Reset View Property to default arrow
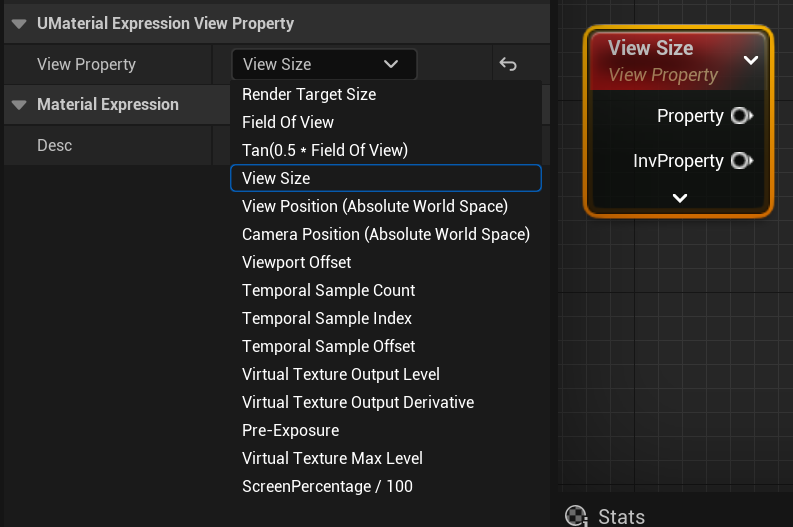793x527 pixels. (508, 64)
